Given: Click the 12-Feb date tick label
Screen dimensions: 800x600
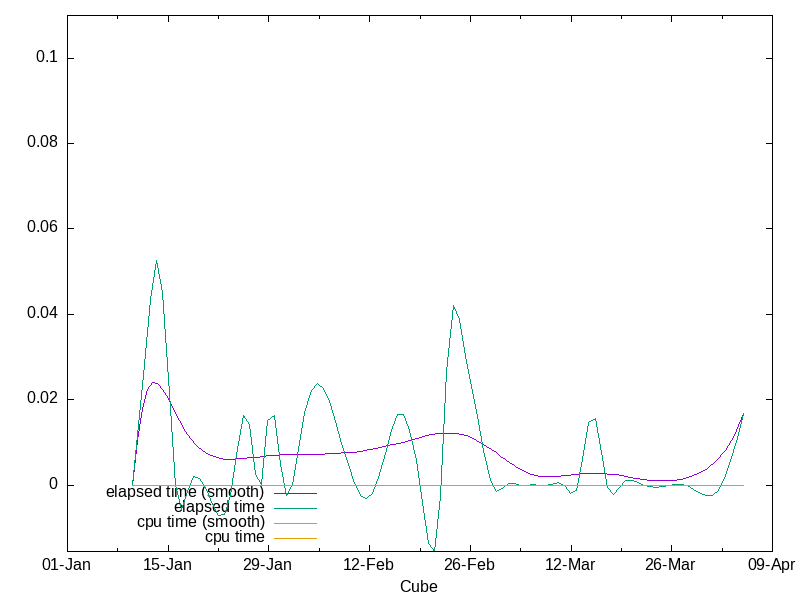Looking at the screenshot, I should tap(369, 565).
